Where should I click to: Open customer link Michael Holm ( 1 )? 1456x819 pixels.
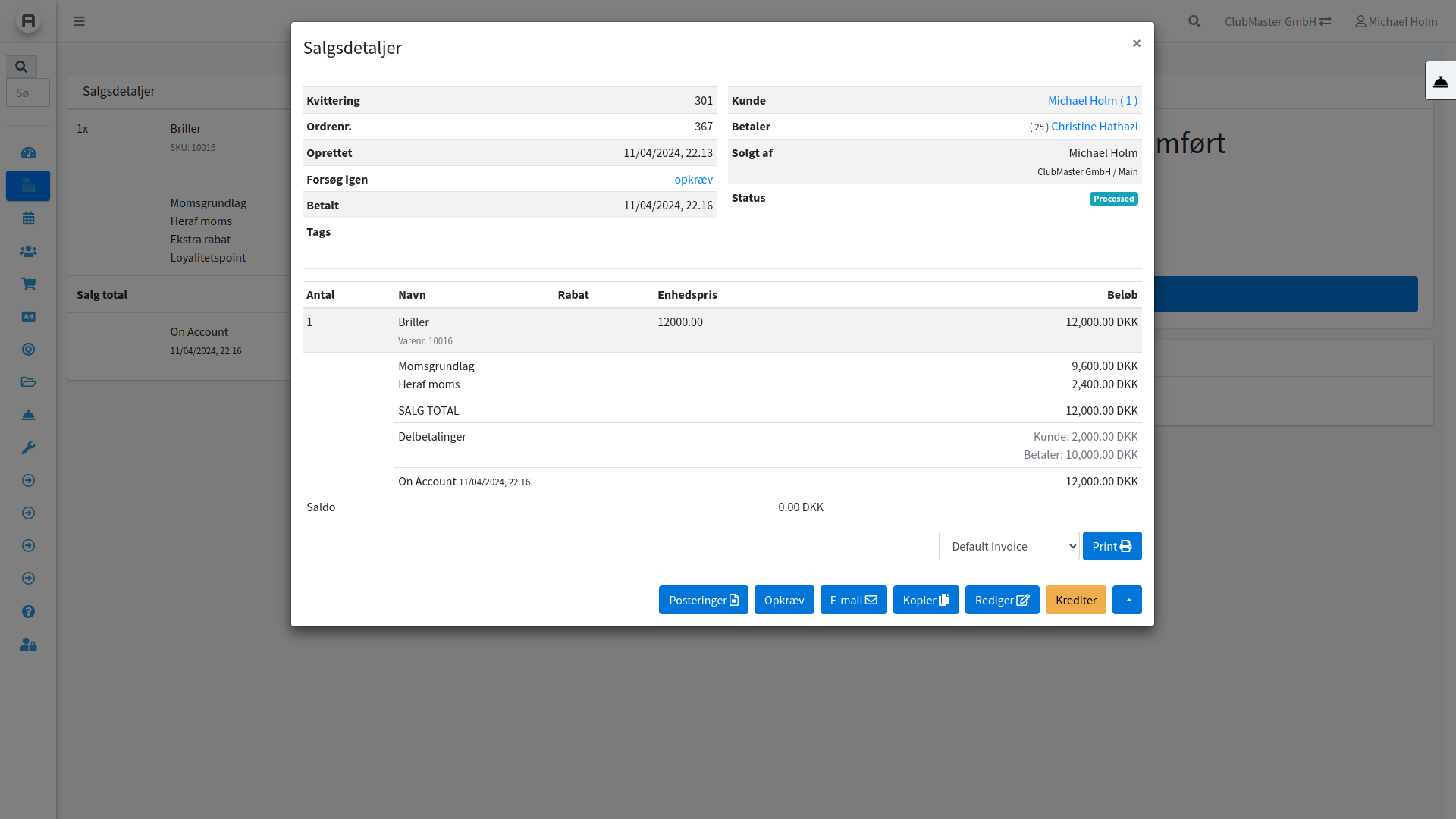pyautogui.click(x=1092, y=100)
